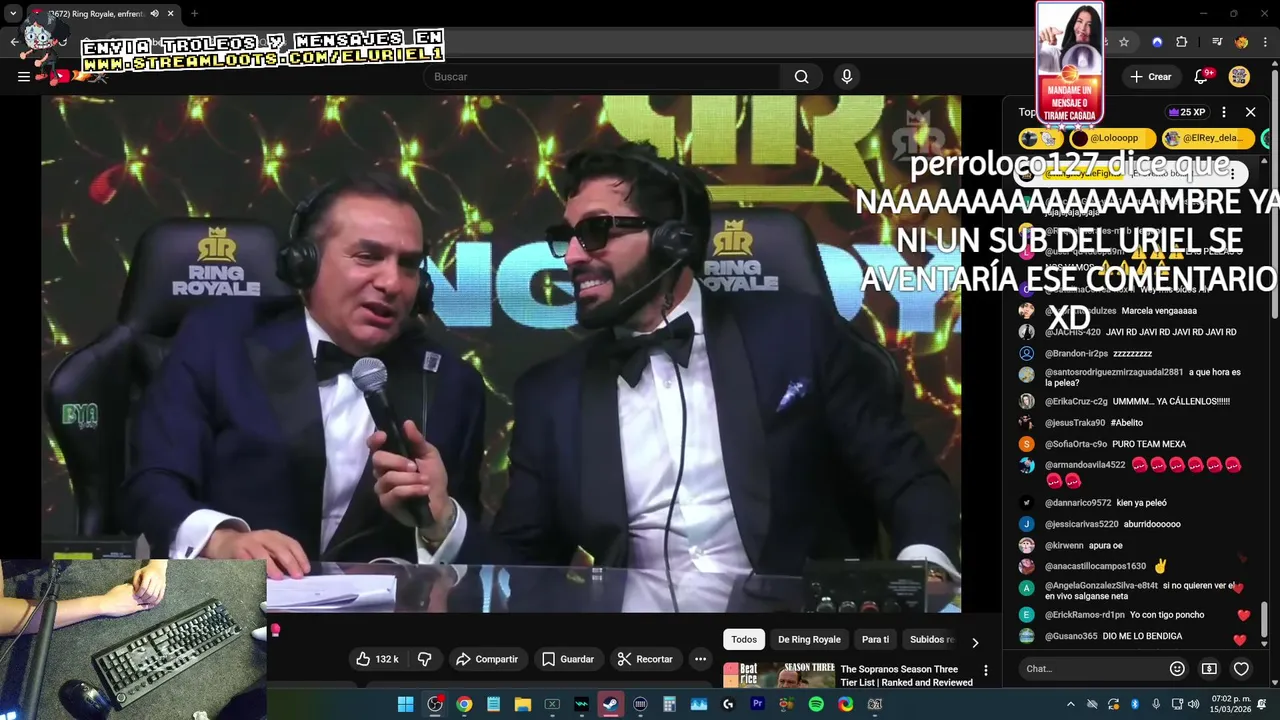Select the De Ring Royale chip
The image size is (1280, 720).
pyautogui.click(x=809, y=640)
